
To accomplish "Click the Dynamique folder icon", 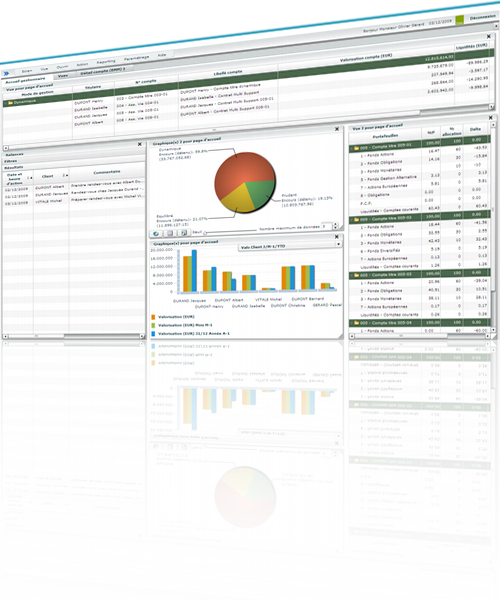I will (x=10, y=103).
